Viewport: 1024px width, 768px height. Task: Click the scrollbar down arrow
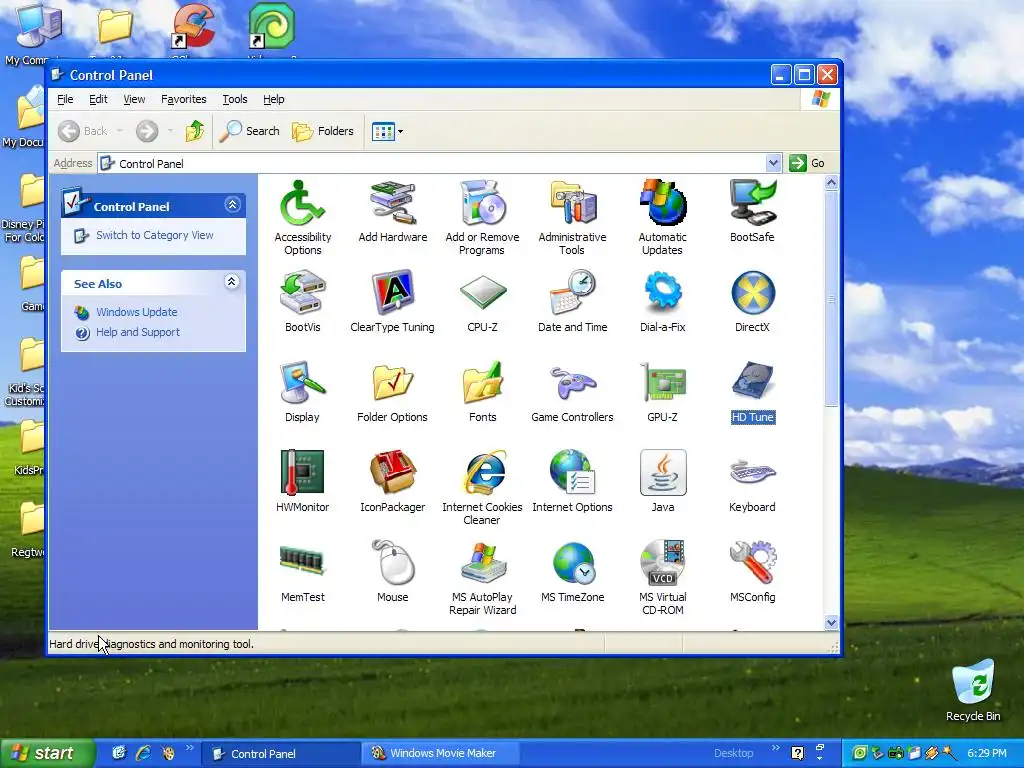point(831,622)
